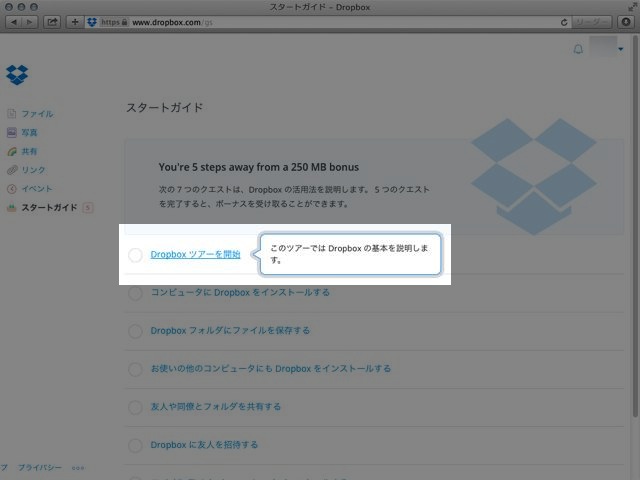Click the page vertical scrollbar
This screenshot has height=480, width=640.
pyautogui.click(x=635, y=227)
